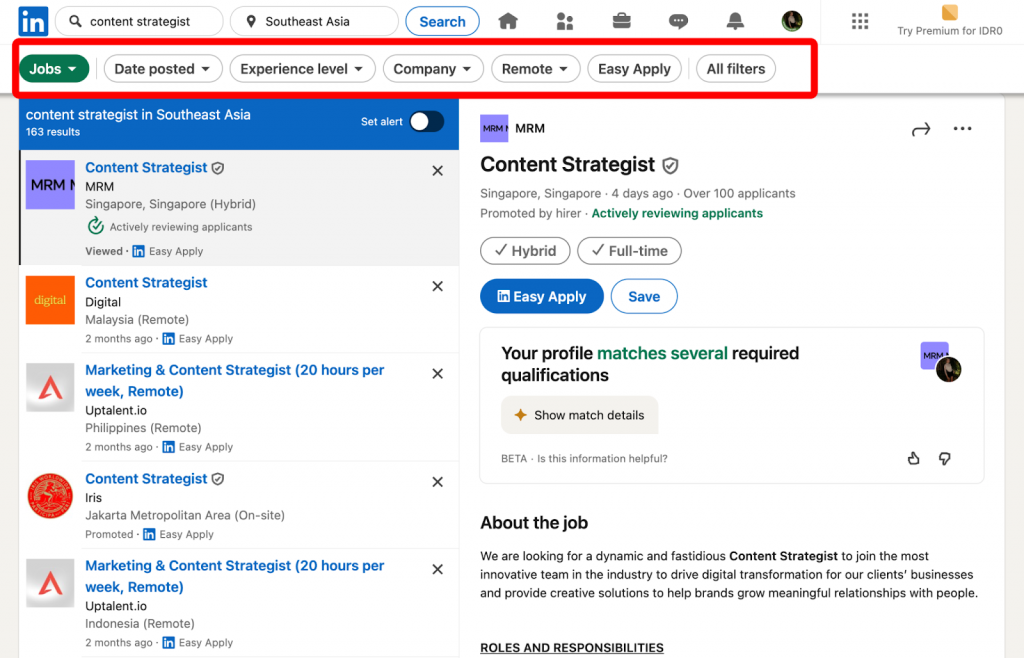Click Show match details
The image size is (1024, 658).
click(x=579, y=415)
